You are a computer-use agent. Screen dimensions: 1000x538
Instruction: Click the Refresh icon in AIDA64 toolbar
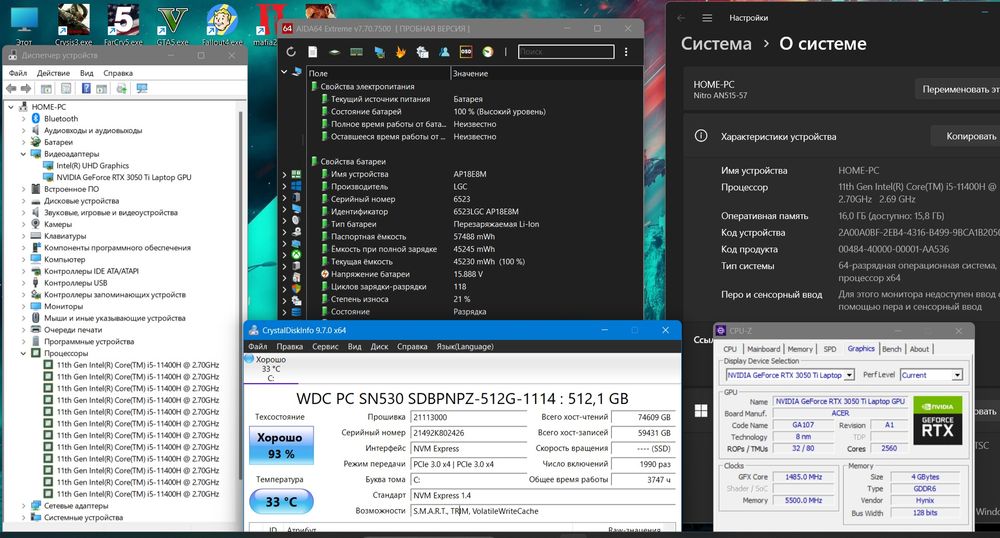[x=291, y=52]
